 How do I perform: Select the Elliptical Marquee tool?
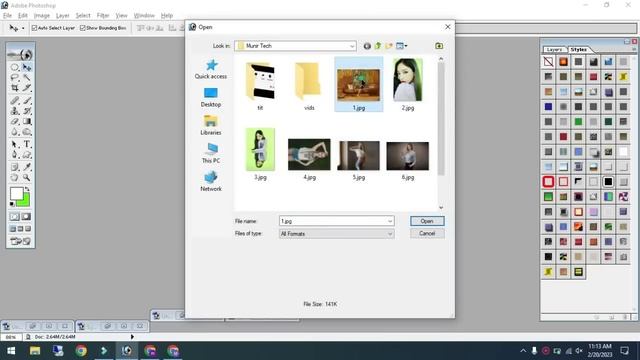[x=15, y=67]
